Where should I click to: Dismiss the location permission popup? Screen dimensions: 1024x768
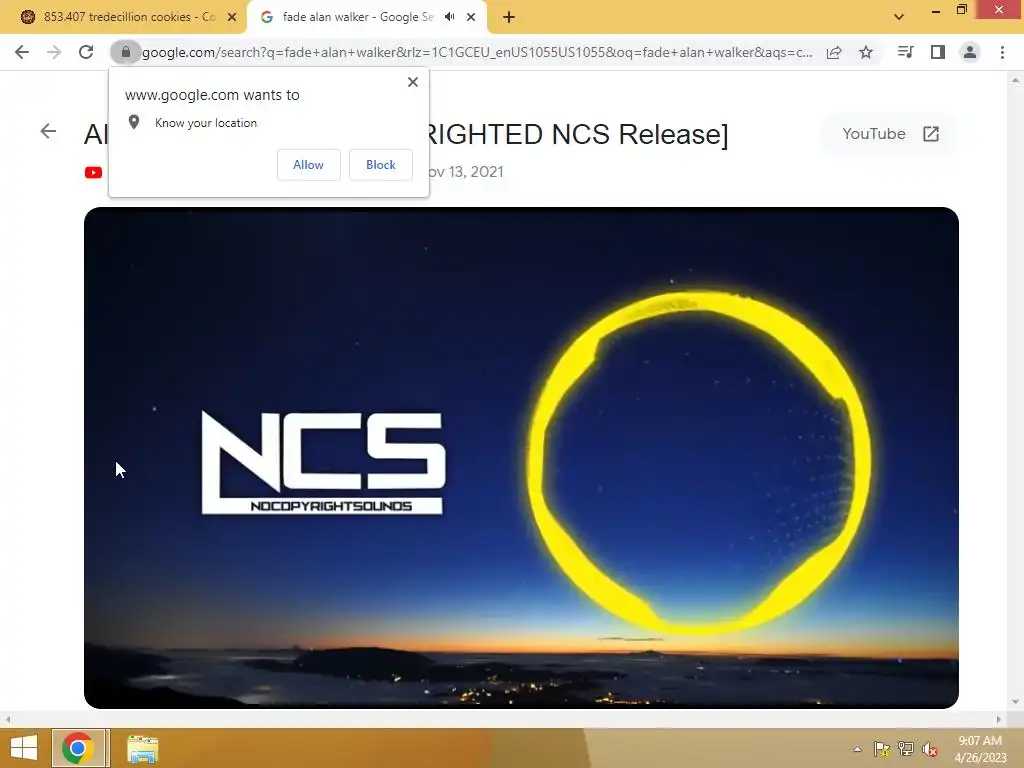(413, 82)
